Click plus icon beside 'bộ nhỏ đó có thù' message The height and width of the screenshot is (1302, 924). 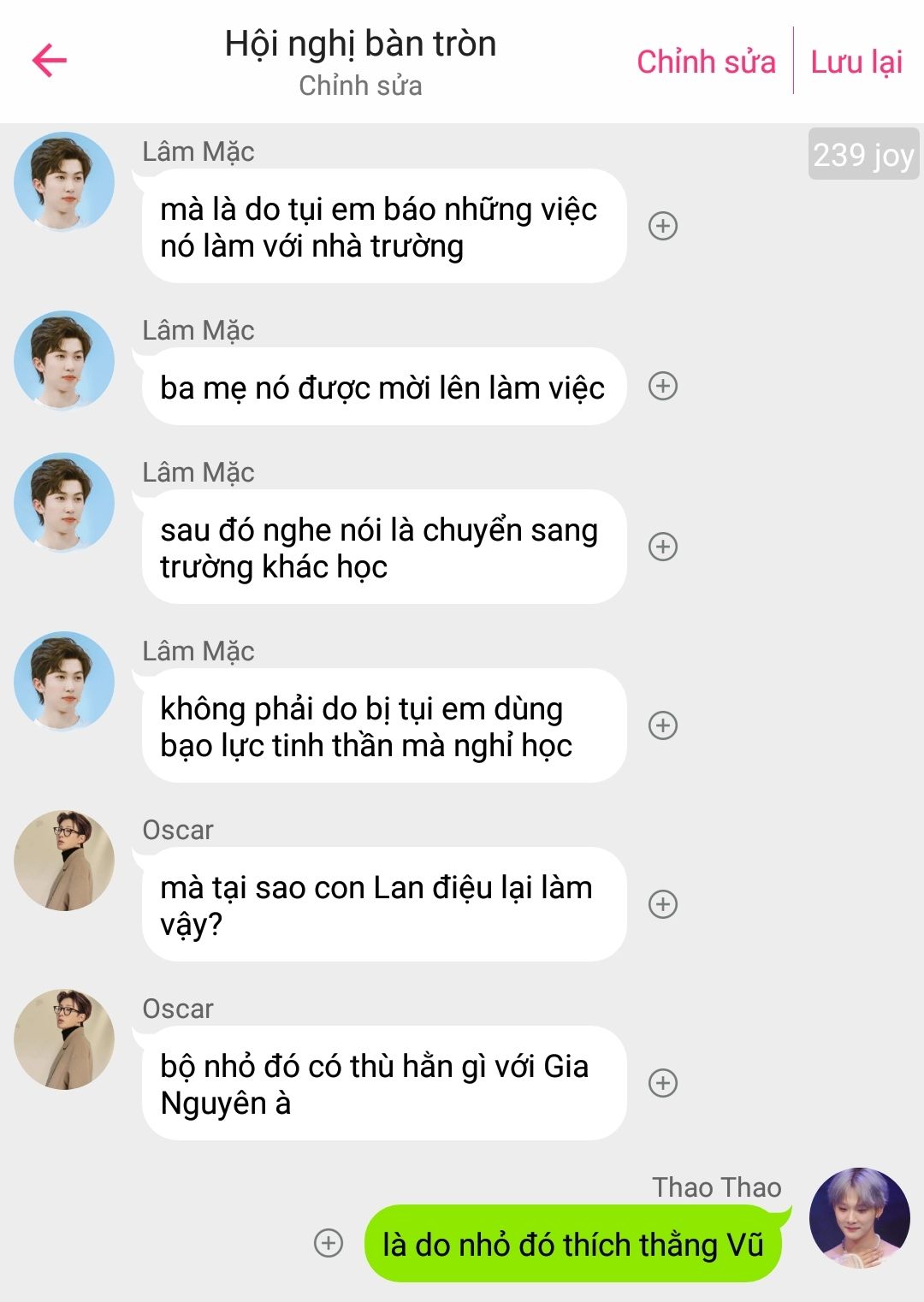663,1083
